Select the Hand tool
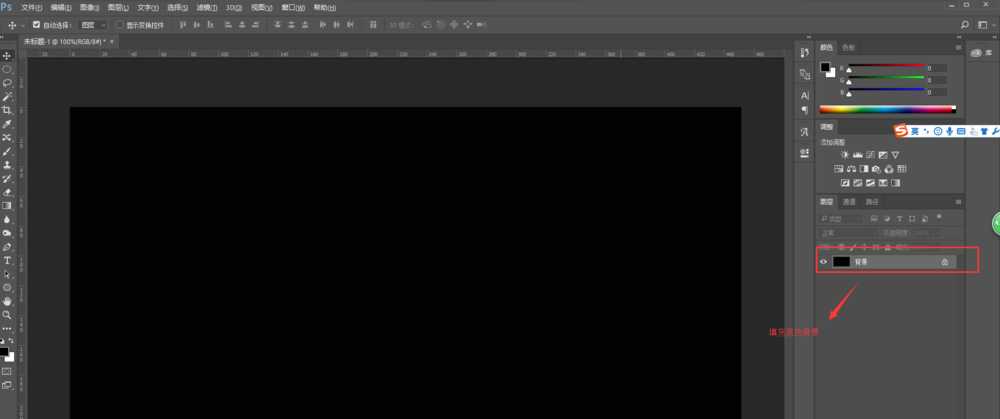 (7, 300)
